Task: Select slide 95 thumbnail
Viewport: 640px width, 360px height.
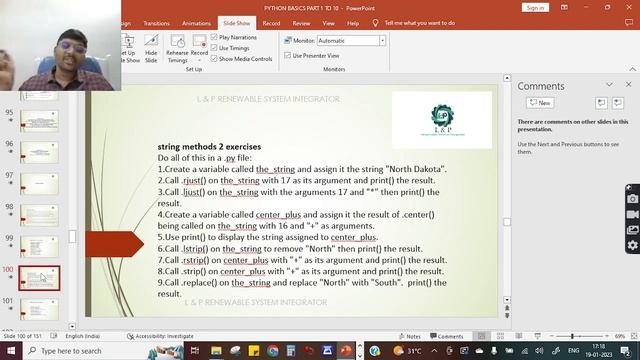Action: click(39, 121)
